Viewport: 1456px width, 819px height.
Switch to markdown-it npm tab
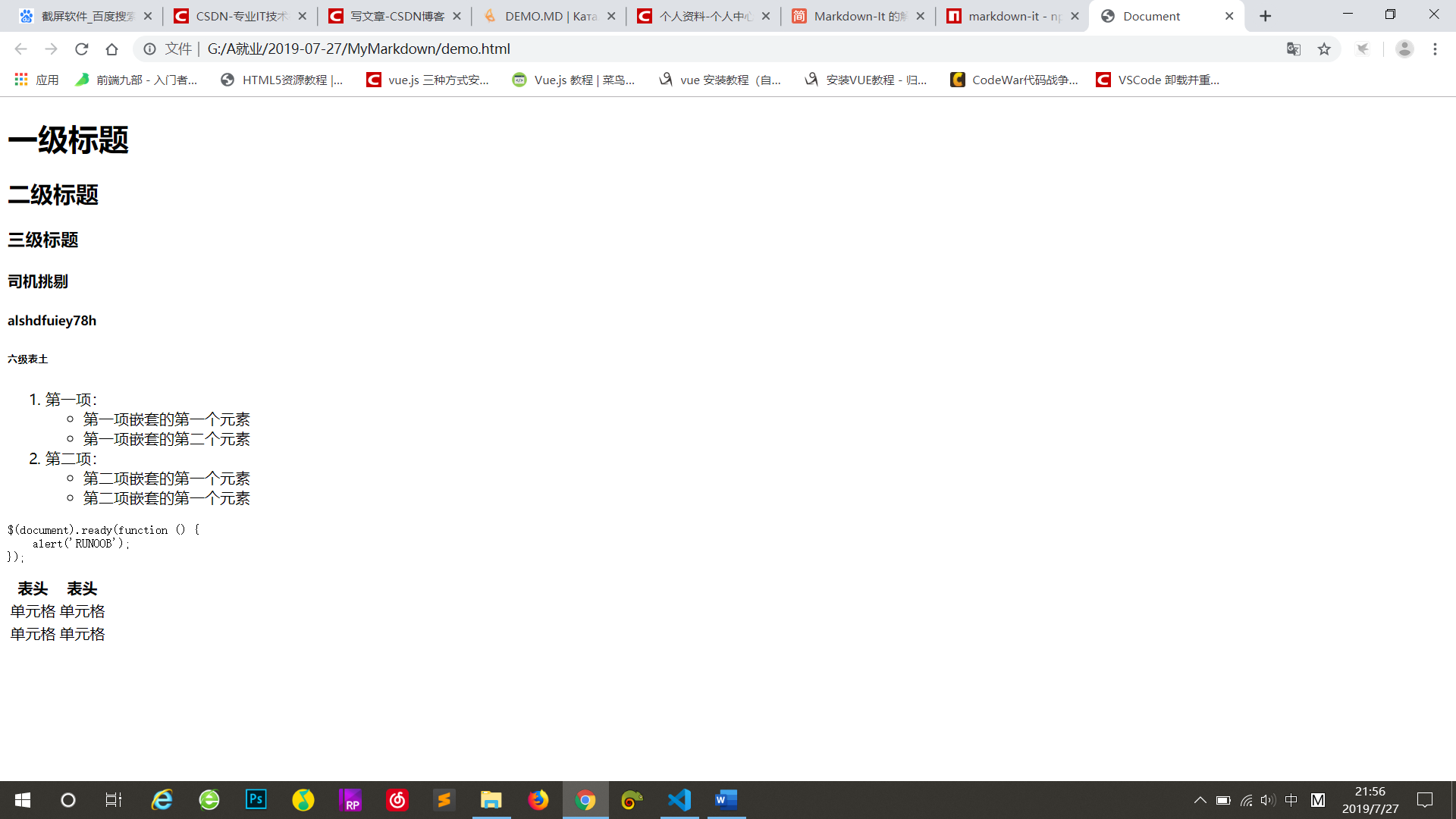coord(1005,16)
